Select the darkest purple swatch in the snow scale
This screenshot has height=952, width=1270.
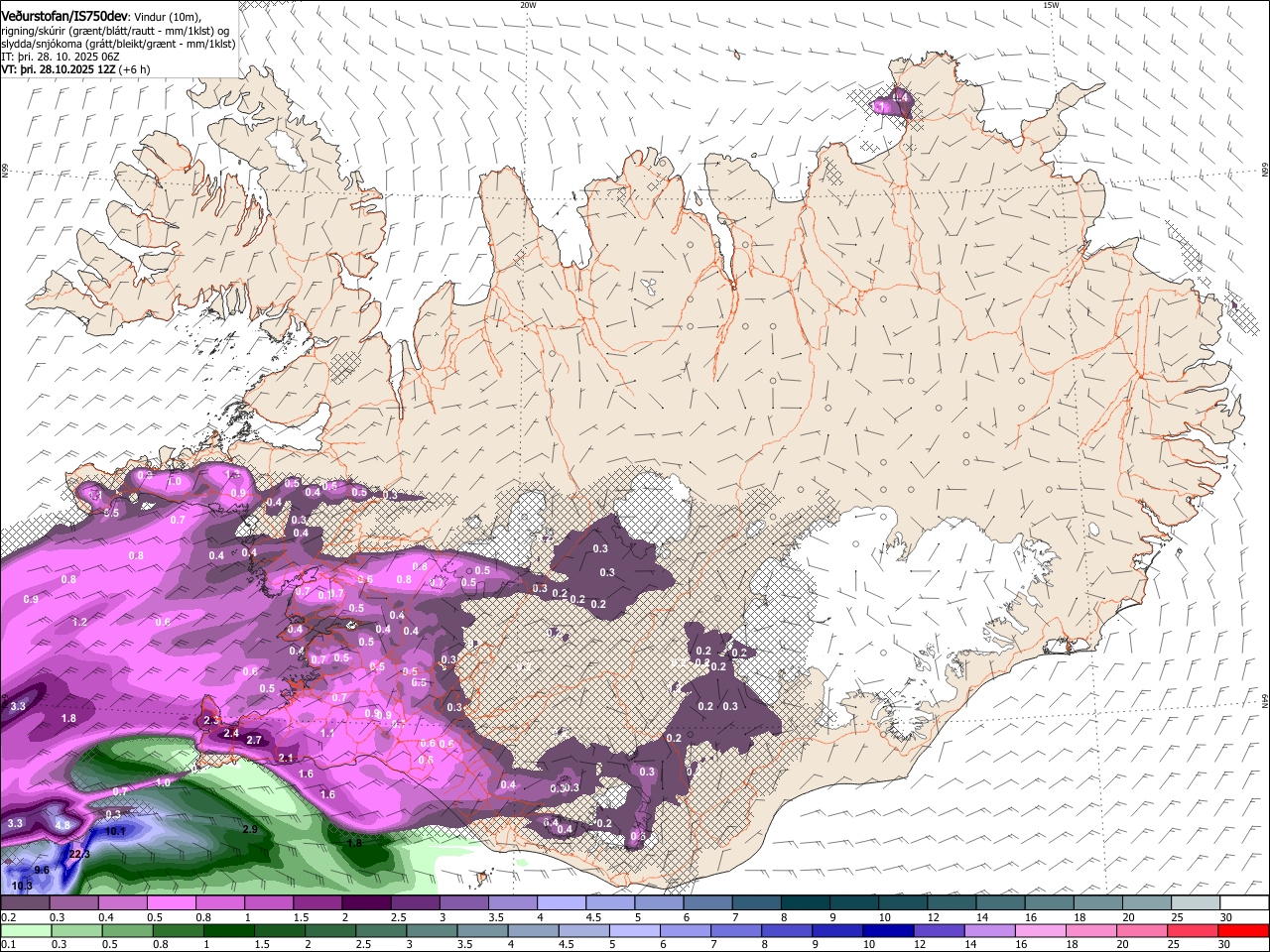[365, 901]
